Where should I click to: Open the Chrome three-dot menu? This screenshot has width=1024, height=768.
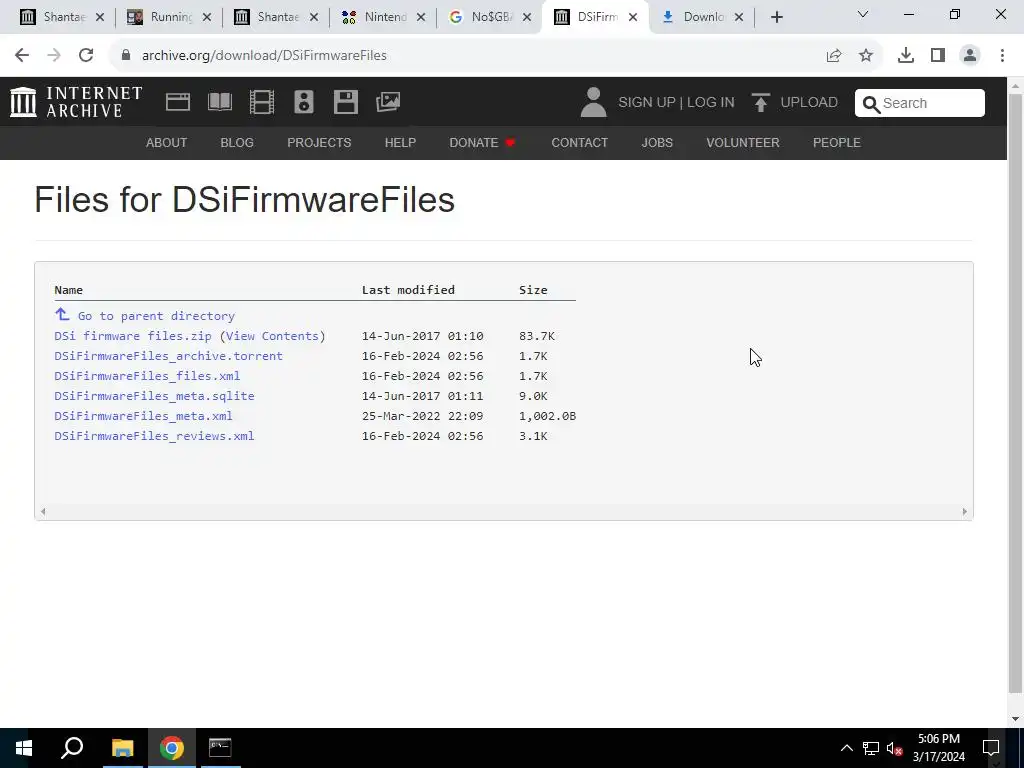click(1002, 56)
